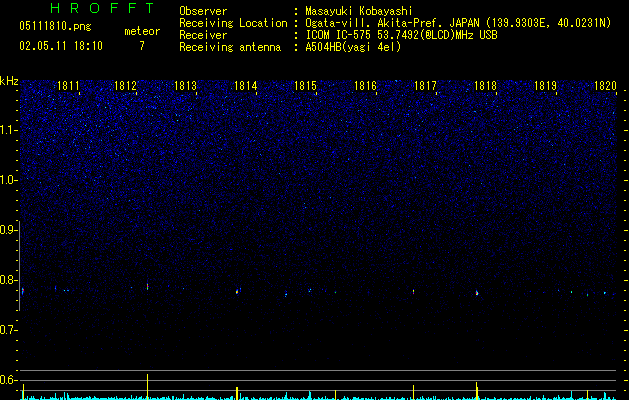Click the meteor echo just before 1818
Screen dimensions: 629x400
click(x=477, y=293)
